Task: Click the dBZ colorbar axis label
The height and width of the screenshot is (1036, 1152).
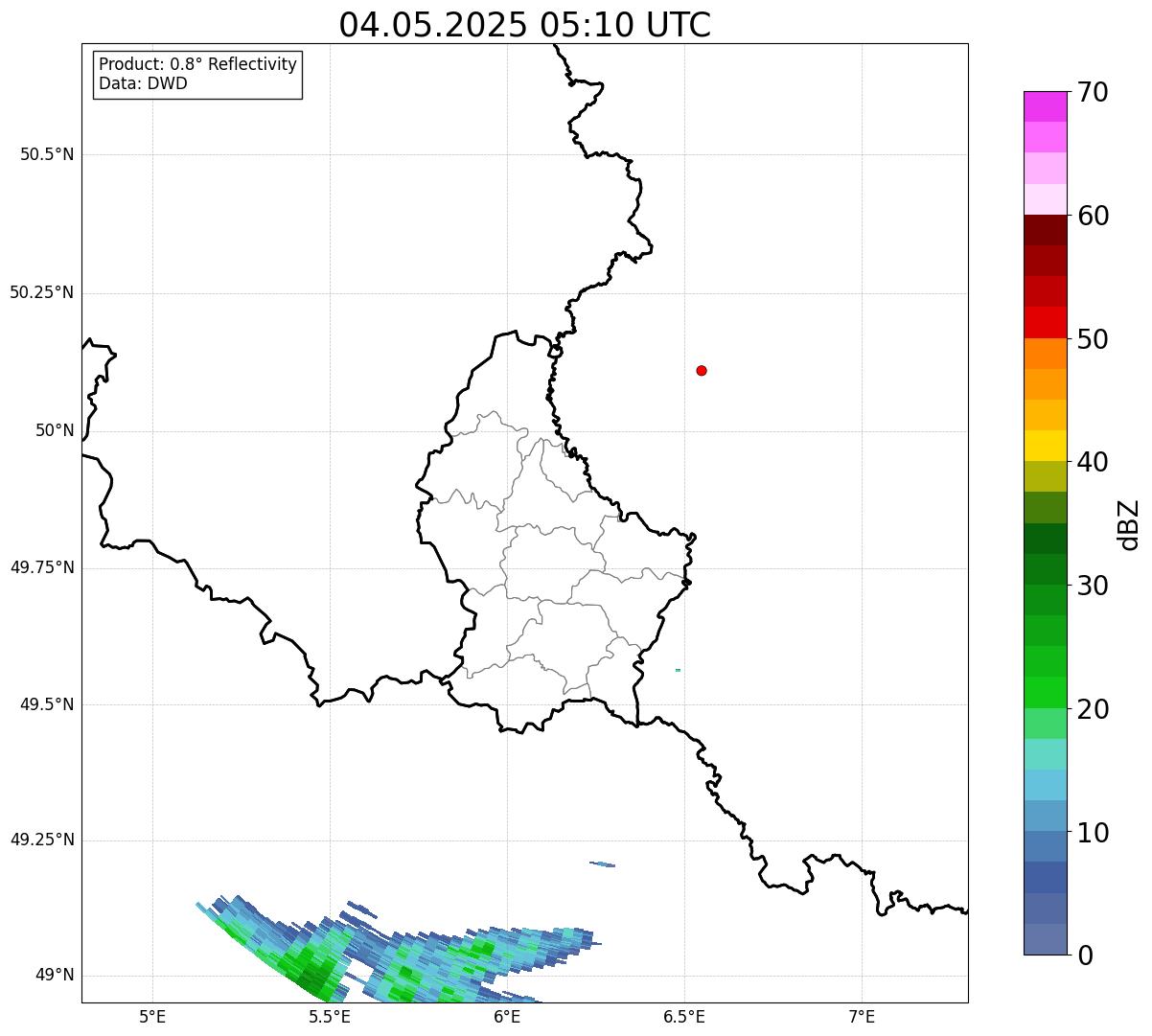Action: point(1130,524)
